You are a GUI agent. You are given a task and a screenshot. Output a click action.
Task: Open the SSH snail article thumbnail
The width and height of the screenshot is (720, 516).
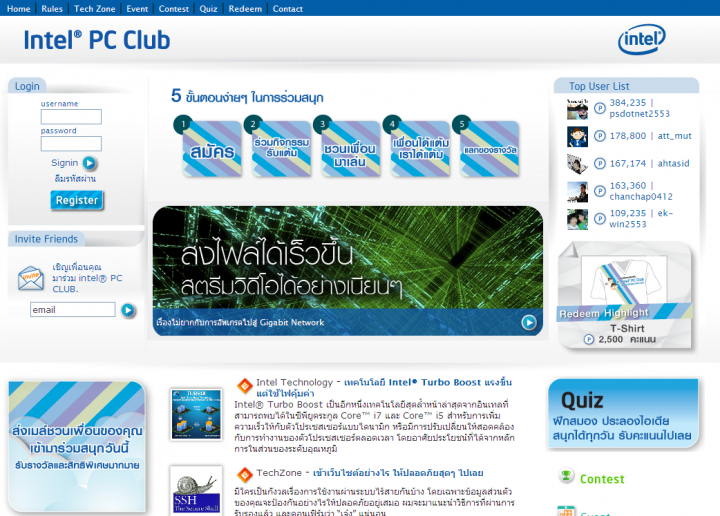pos(196,490)
